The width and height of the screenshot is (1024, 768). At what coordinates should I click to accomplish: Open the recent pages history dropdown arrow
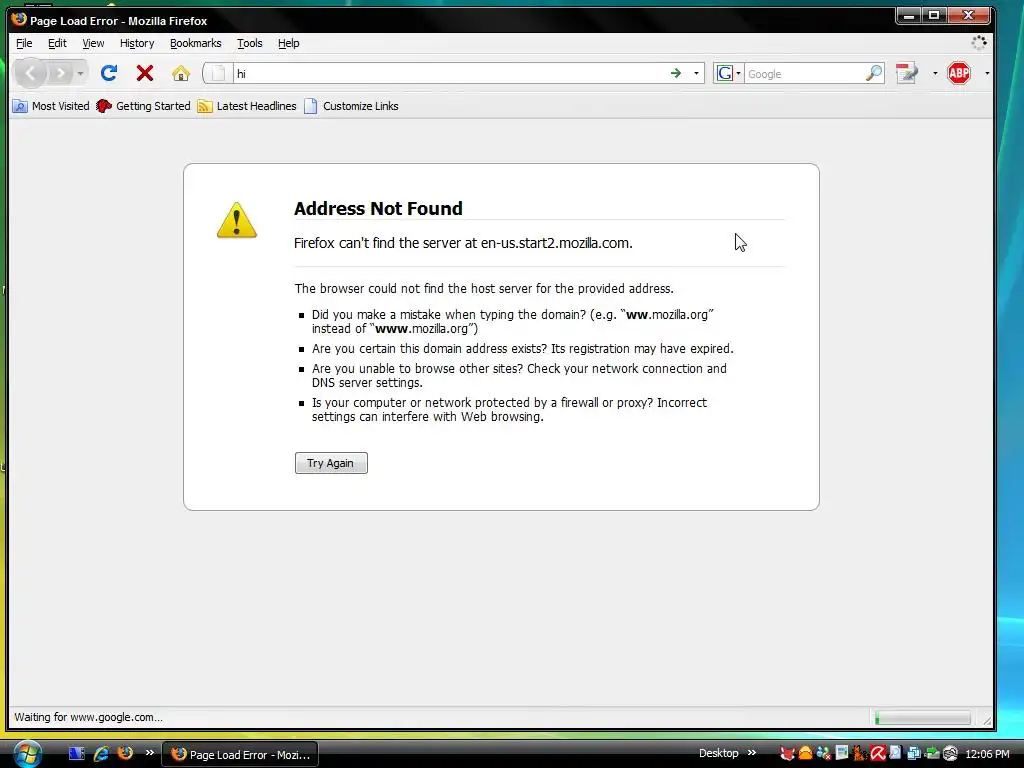(80, 73)
